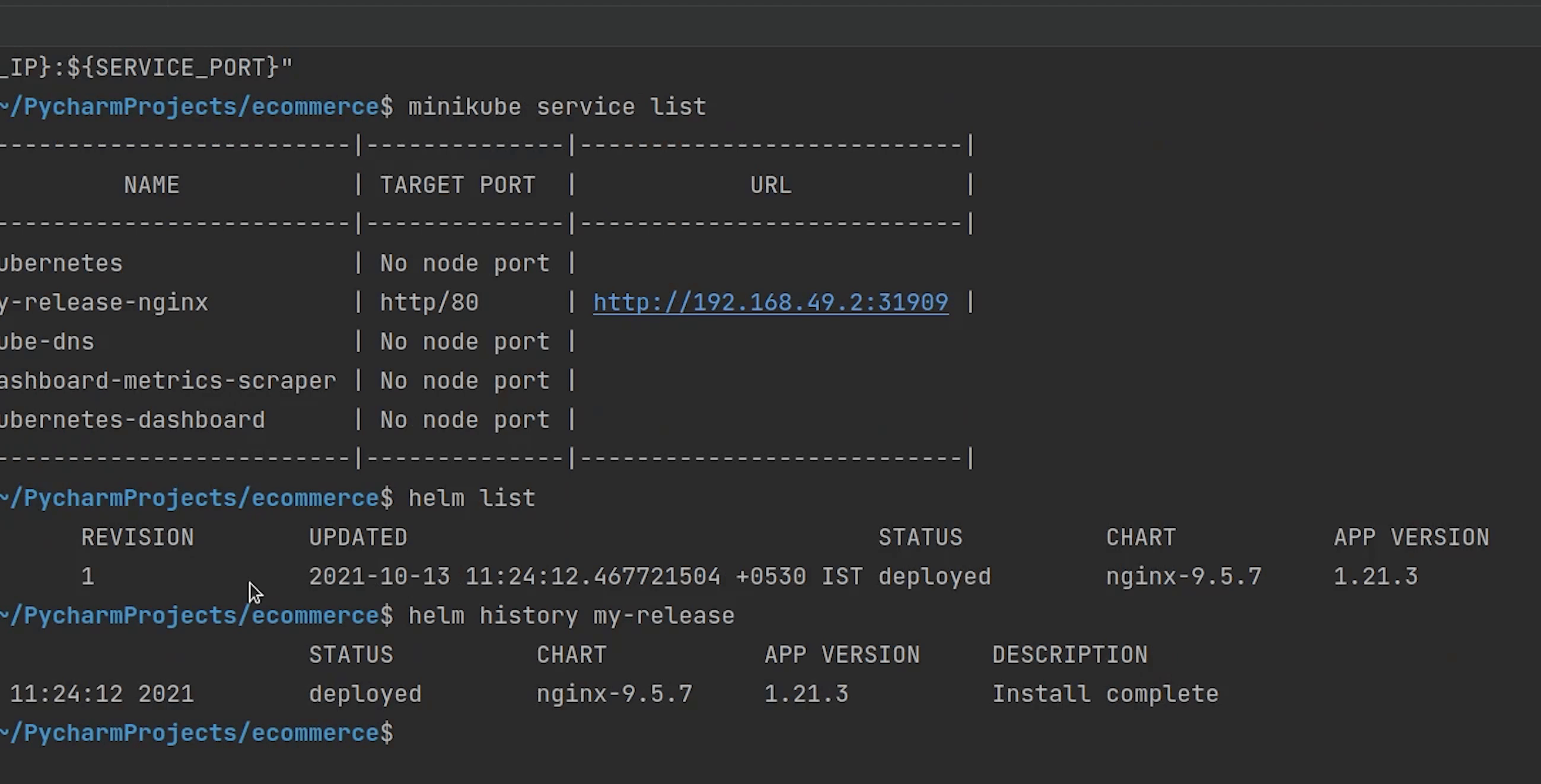Click the URL column header
The width and height of the screenshot is (1541, 784).
tap(770, 186)
